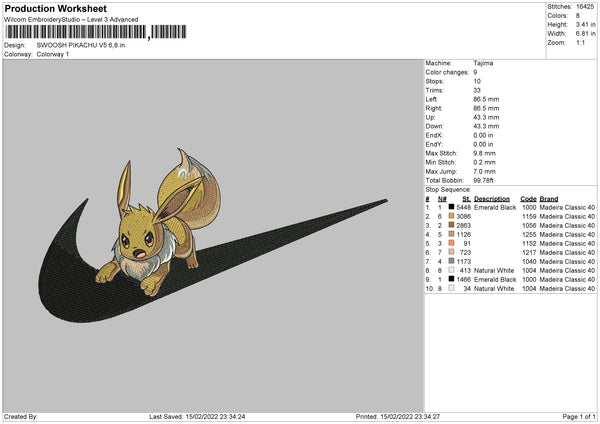Click the Height value "3.41 in"
Image resolution: width=600 pixels, height=424 pixels.
coord(585,24)
